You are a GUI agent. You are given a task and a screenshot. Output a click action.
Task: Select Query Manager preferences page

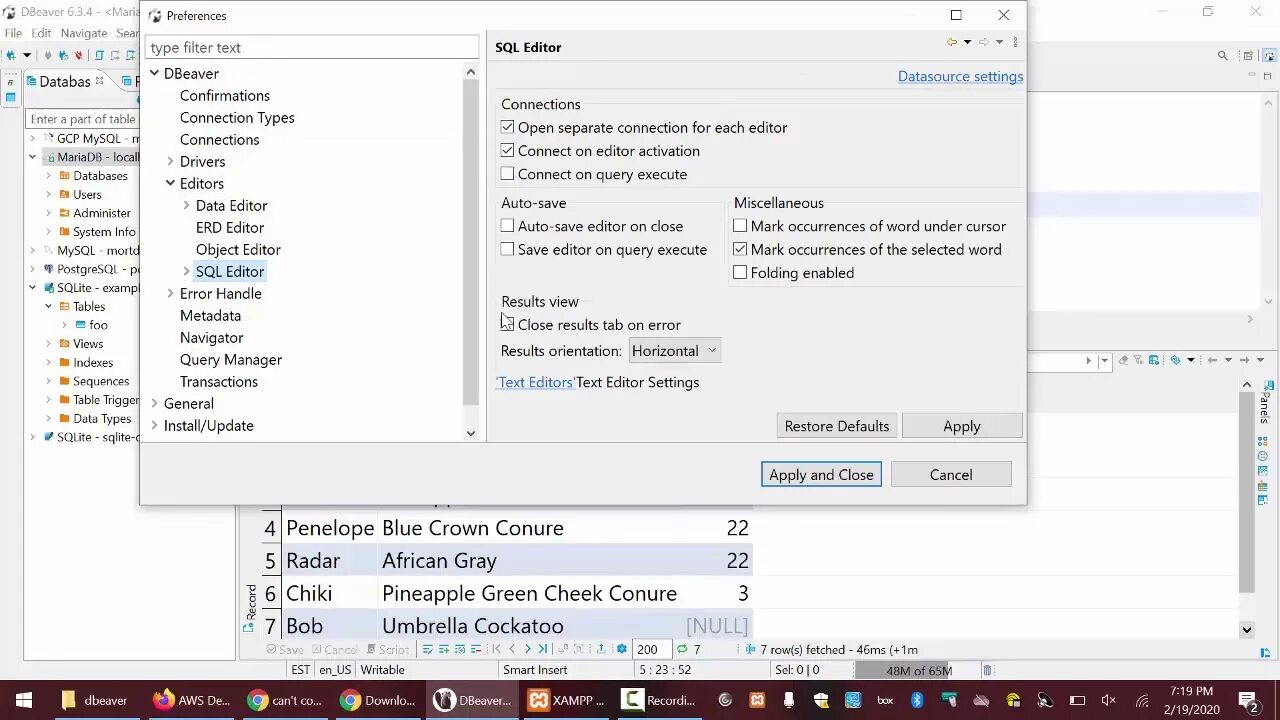(231, 359)
